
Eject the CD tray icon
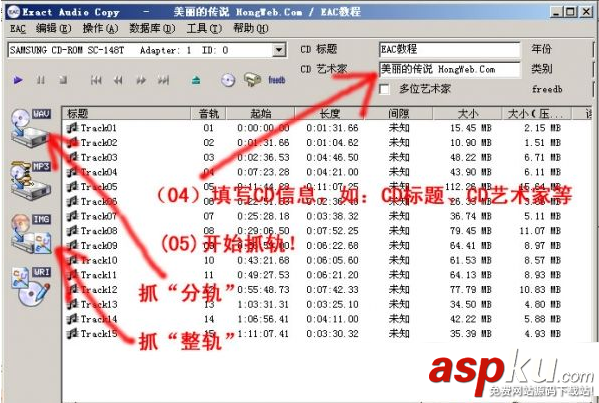(x=196, y=80)
